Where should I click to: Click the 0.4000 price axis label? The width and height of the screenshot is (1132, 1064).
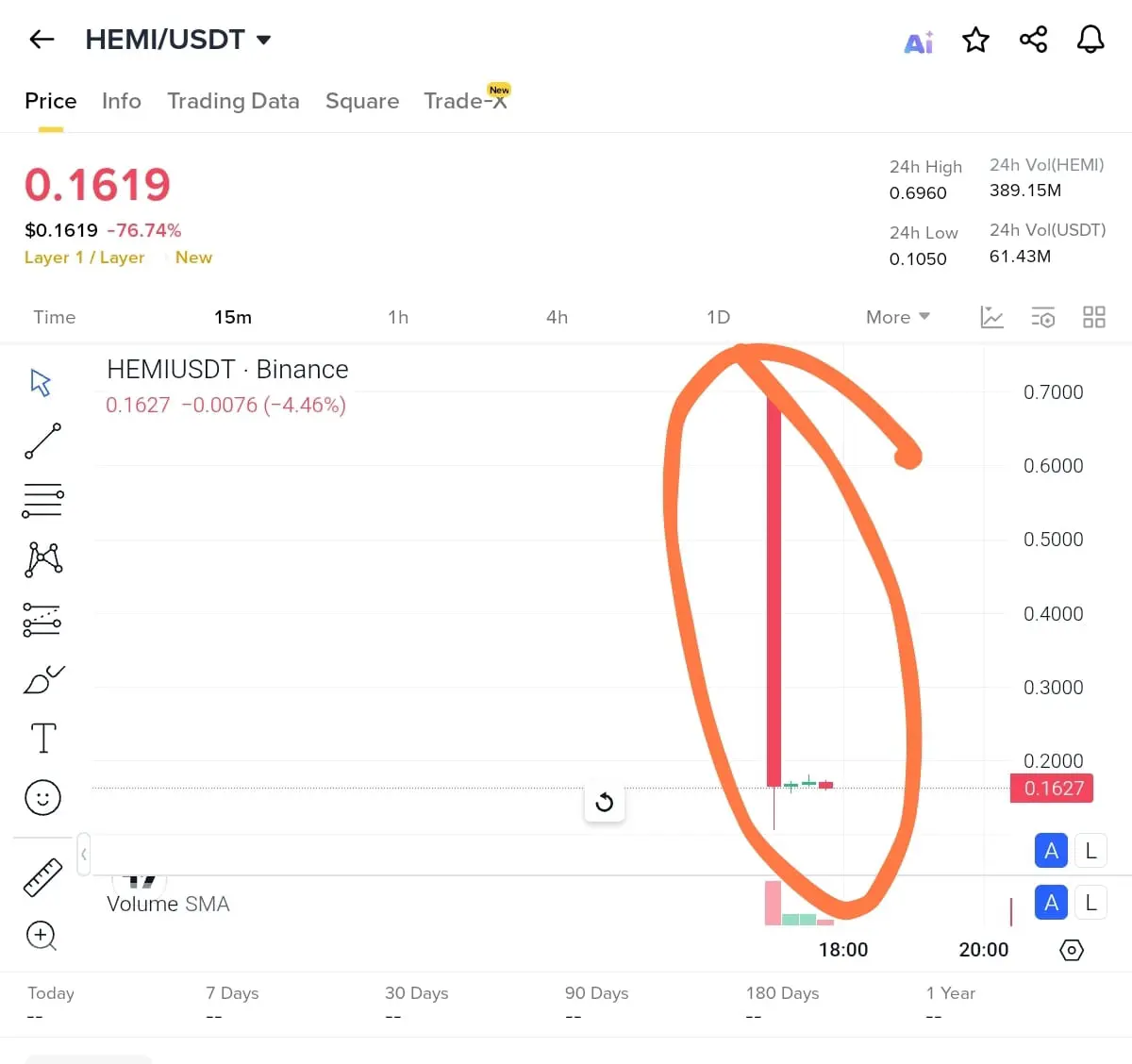(x=1053, y=614)
